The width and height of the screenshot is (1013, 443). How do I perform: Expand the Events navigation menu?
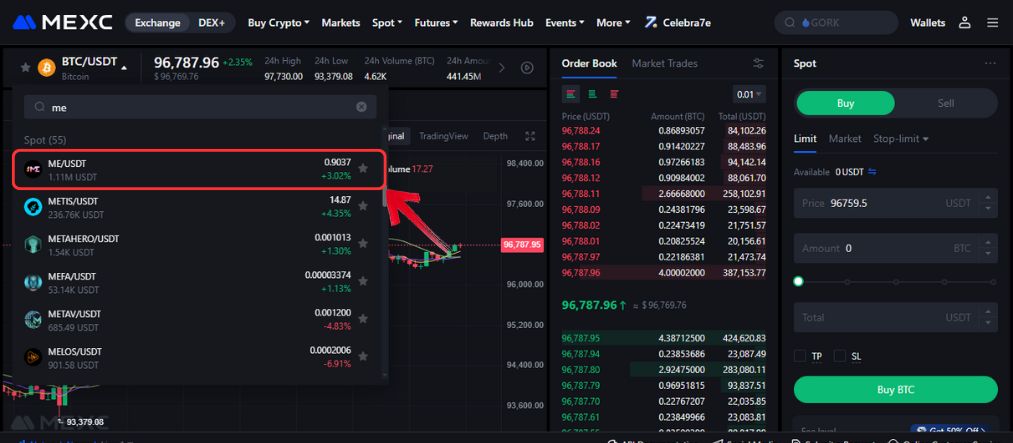tap(565, 23)
